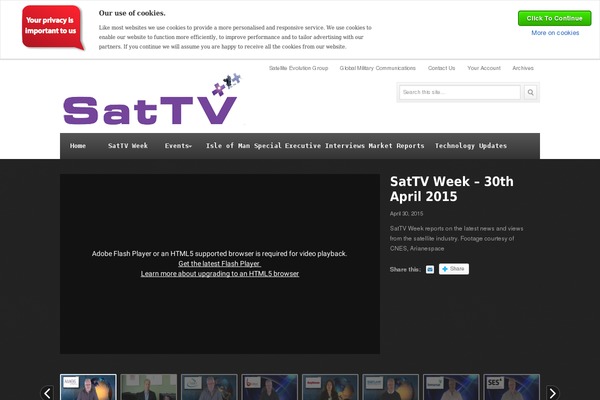
Task: Open Global Military Communications link
Action: tap(377, 68)
